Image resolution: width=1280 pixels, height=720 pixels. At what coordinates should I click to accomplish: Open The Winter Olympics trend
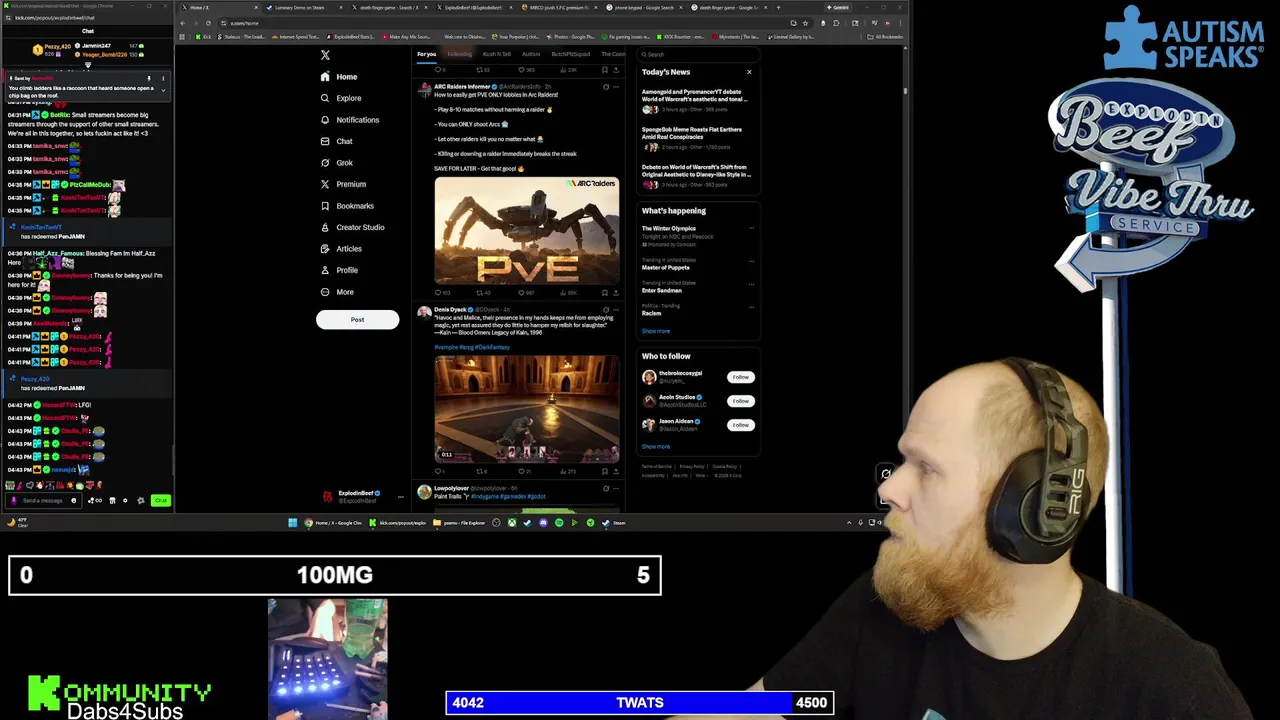click(x=669, y=228)
